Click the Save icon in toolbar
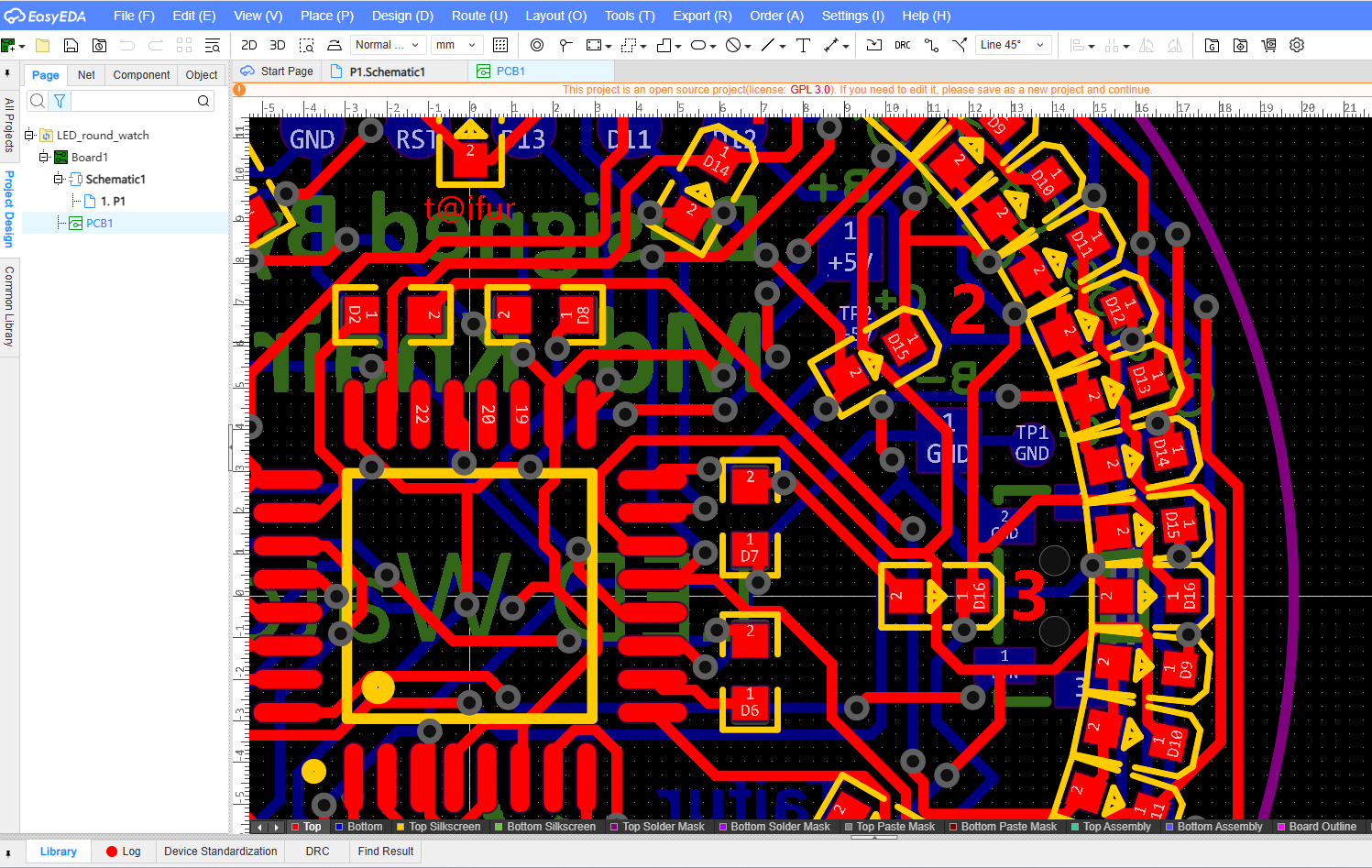The image size is (1372, 868). coord(71,45)
